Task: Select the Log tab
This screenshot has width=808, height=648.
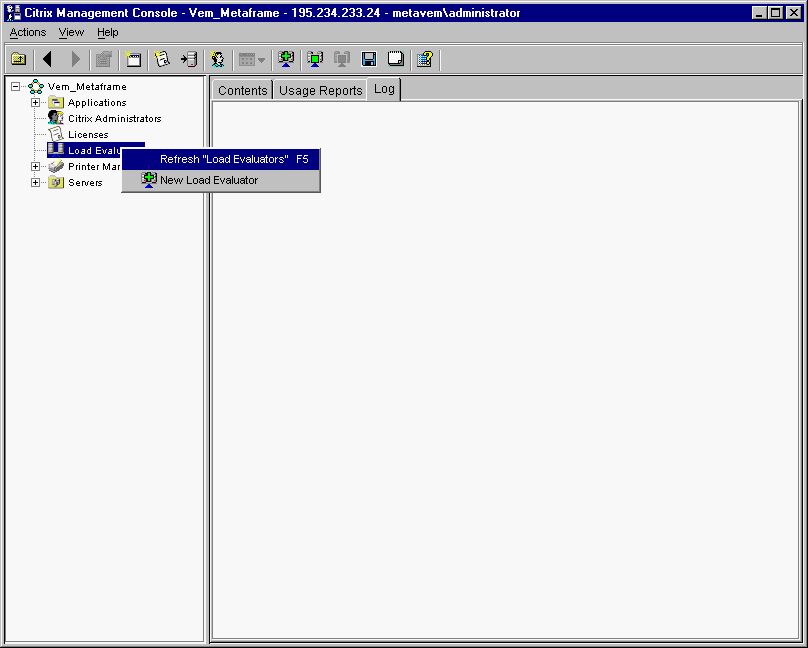Action: pyautogui.click(x=384, y=89)
